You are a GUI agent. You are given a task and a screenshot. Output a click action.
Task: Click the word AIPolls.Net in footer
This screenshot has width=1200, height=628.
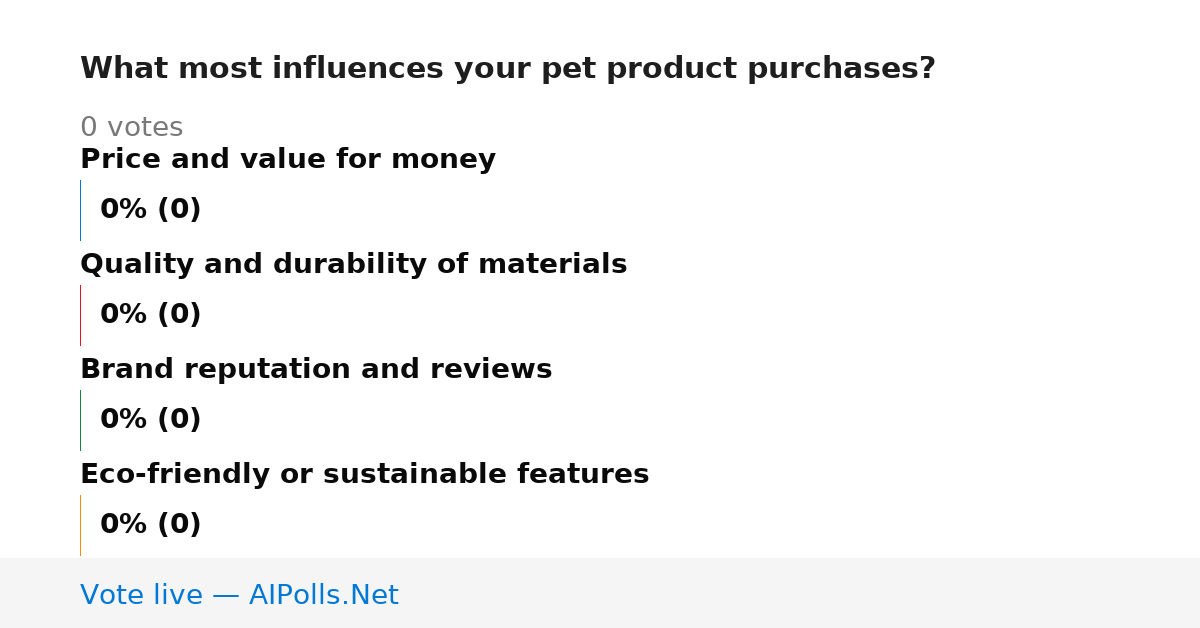[323, 595]
